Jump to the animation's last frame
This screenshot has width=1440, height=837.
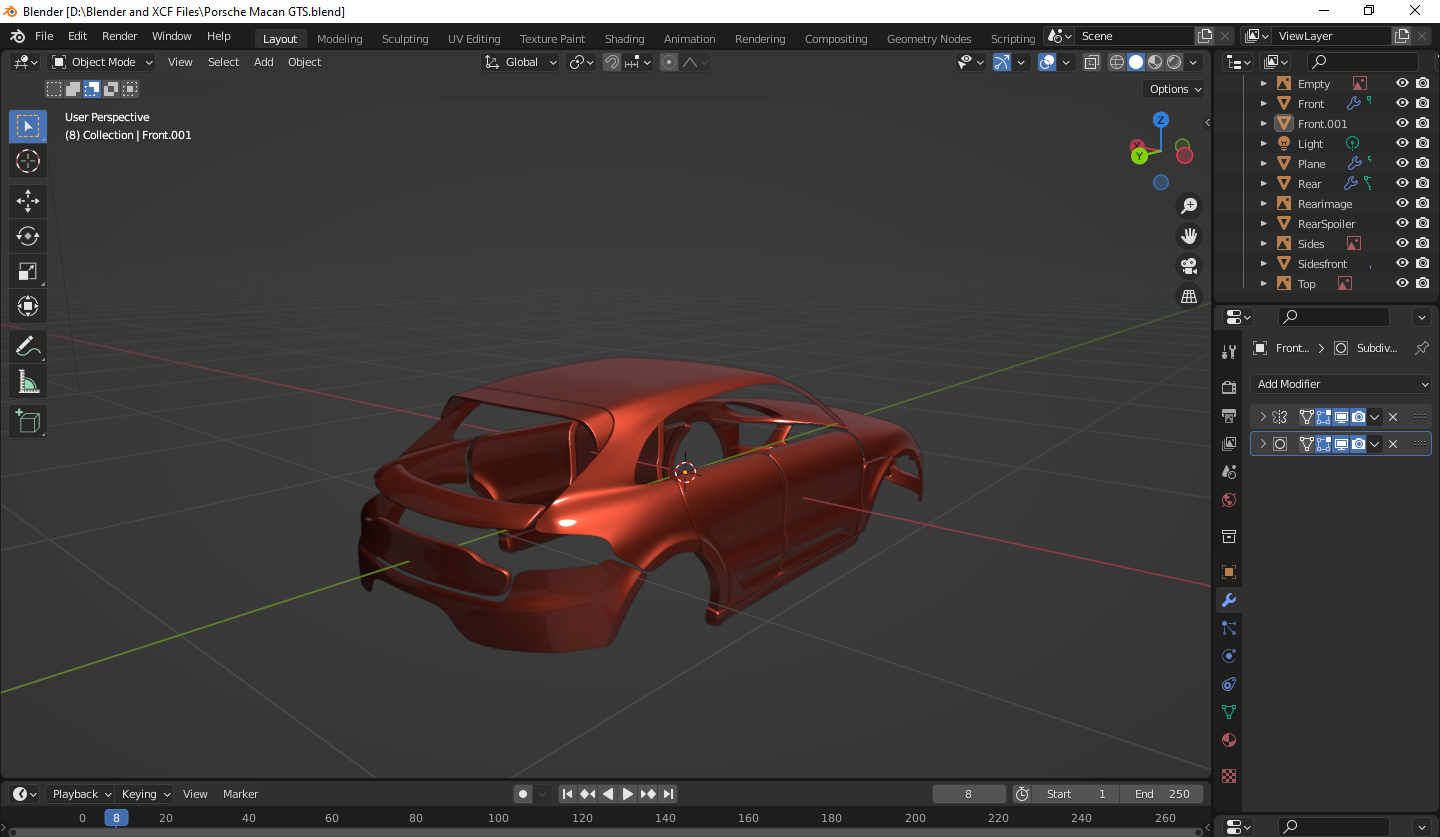[669, 794]
